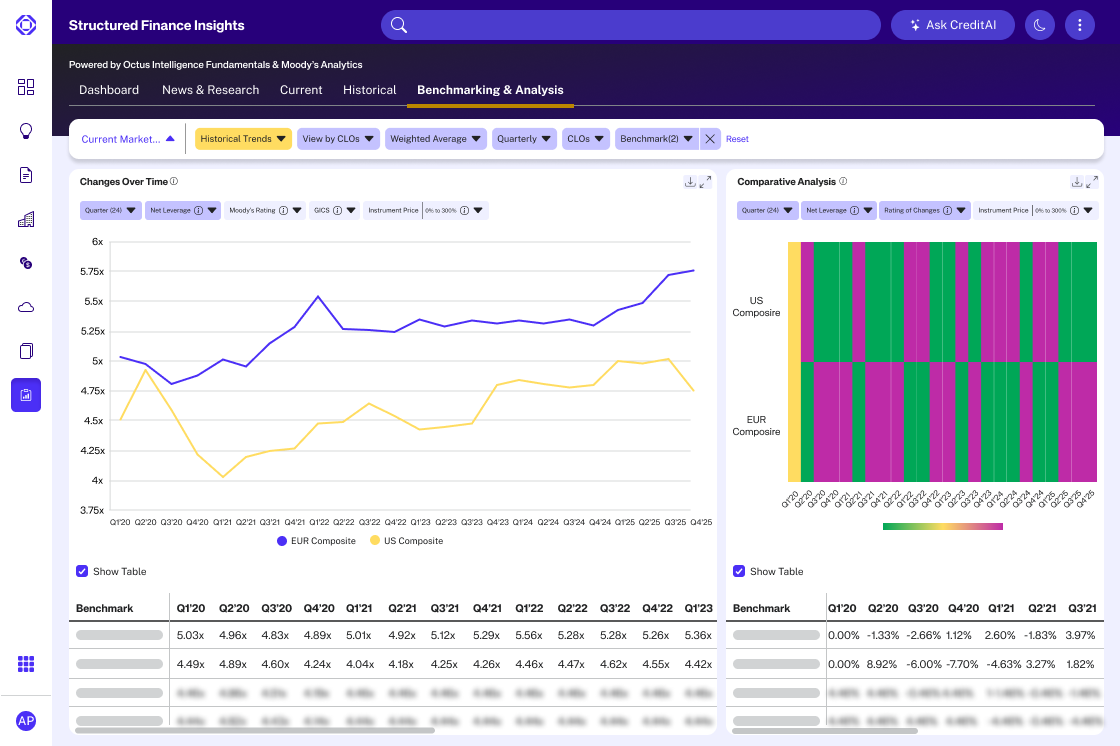Click the search magnifier in the top bar
1120x746 pixels.
click(x=398, y=24)
